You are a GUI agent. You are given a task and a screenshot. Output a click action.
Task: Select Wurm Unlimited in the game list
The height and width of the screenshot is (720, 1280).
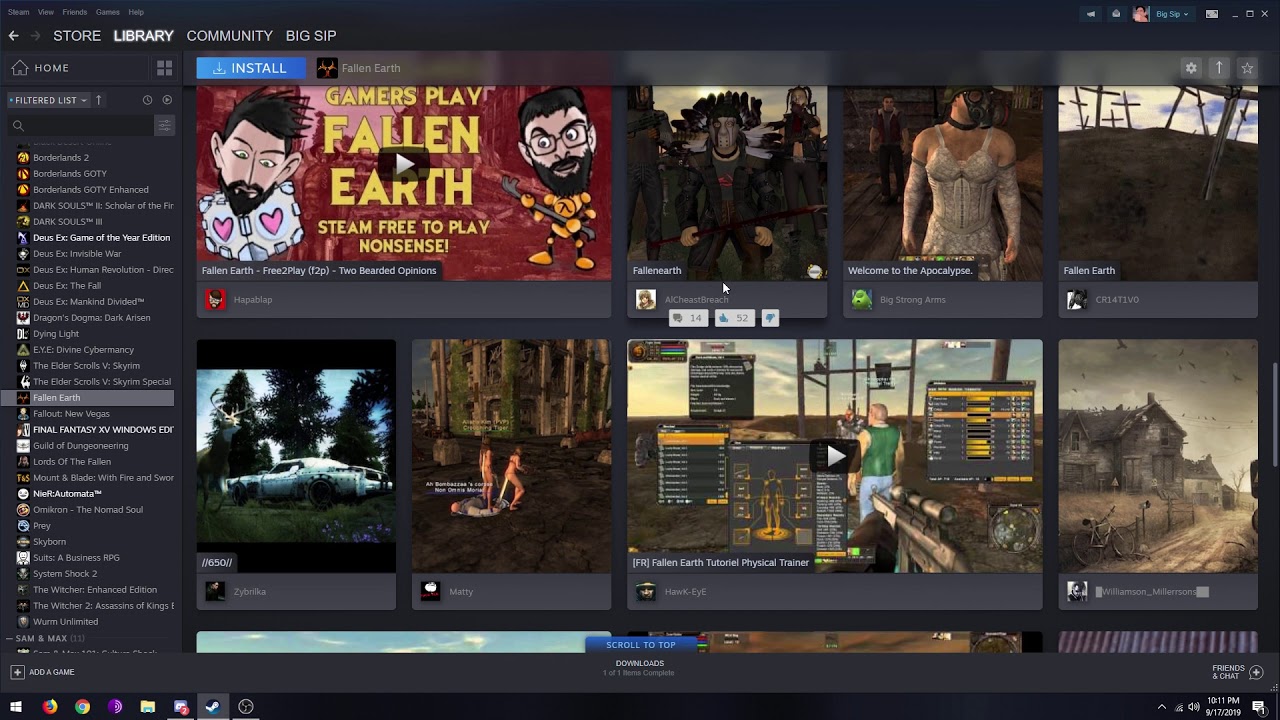[65, 621]
